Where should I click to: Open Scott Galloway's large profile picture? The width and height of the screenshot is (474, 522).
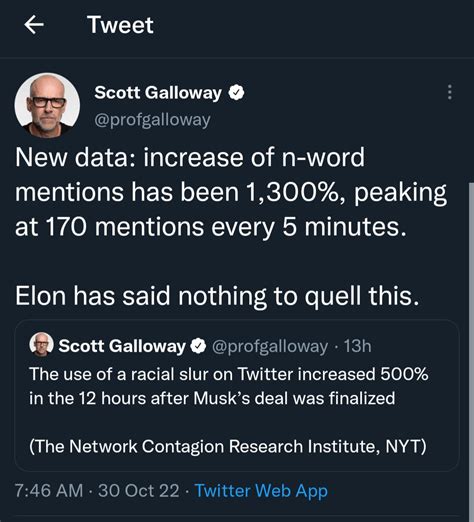point(47,105)
